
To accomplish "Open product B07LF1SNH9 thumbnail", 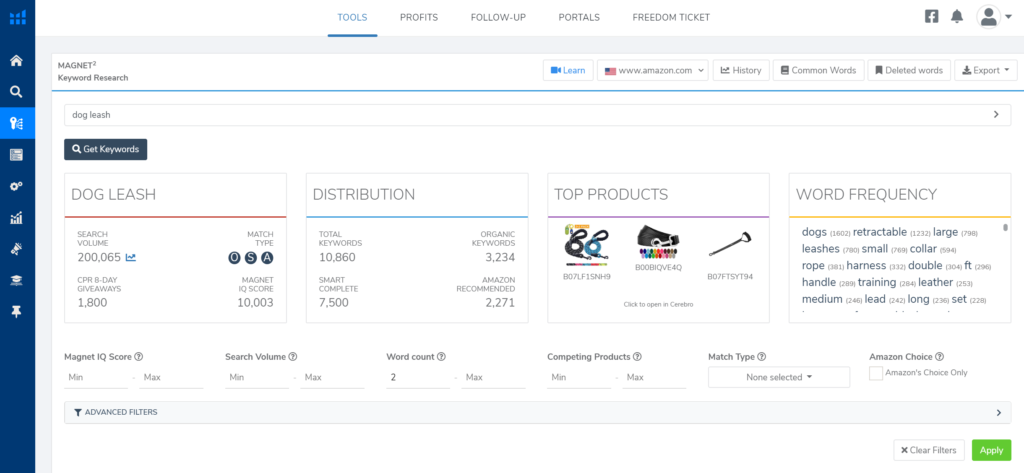I will (x=586, y=247).
